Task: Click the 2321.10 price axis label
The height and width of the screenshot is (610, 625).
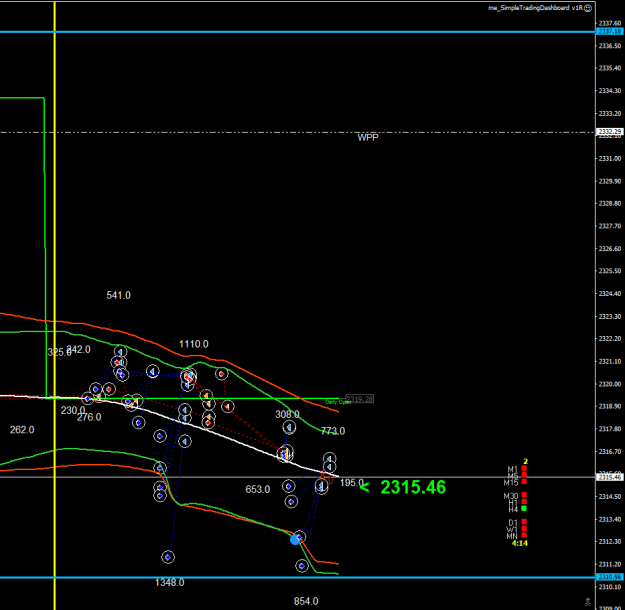Action: (x=610, y=361)
